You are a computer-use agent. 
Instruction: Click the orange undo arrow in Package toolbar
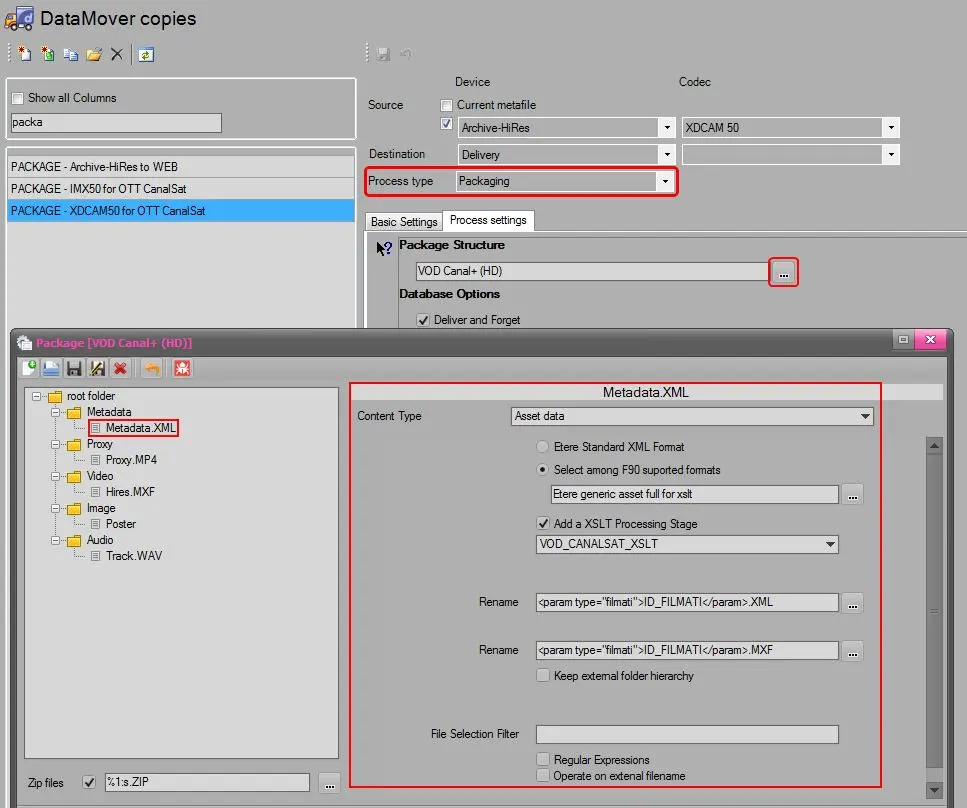pyautogui.click(x=151, y=368)
